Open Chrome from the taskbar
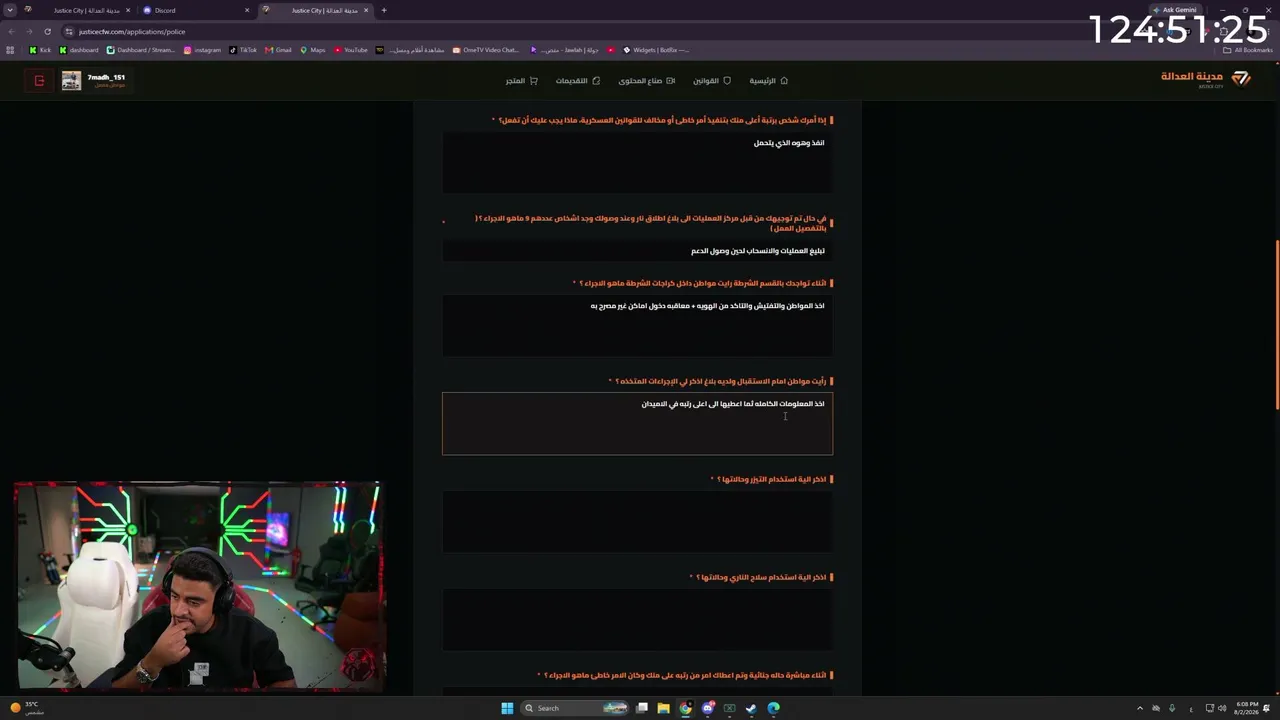This screenshot has height=720, width=1280. pyautogui.click(x=685, y=708)
